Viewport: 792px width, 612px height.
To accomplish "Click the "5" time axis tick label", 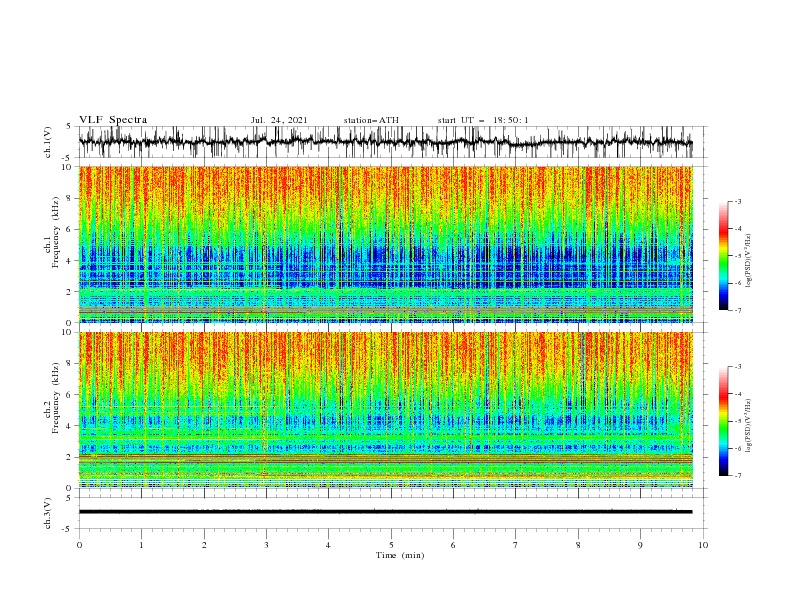I will 391,545.
